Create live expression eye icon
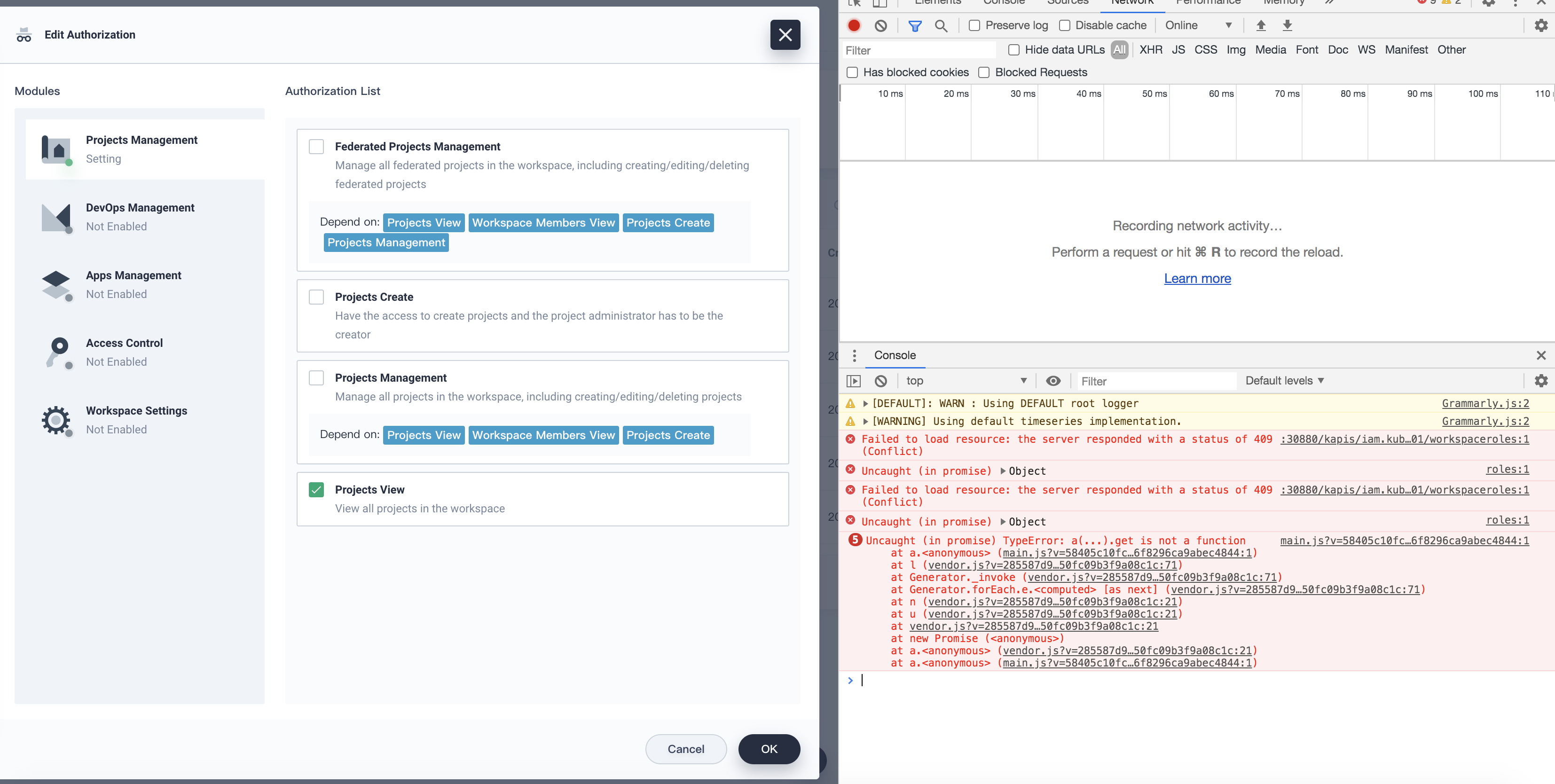This screenshot has height=784, width=1555. [1053, 381]
